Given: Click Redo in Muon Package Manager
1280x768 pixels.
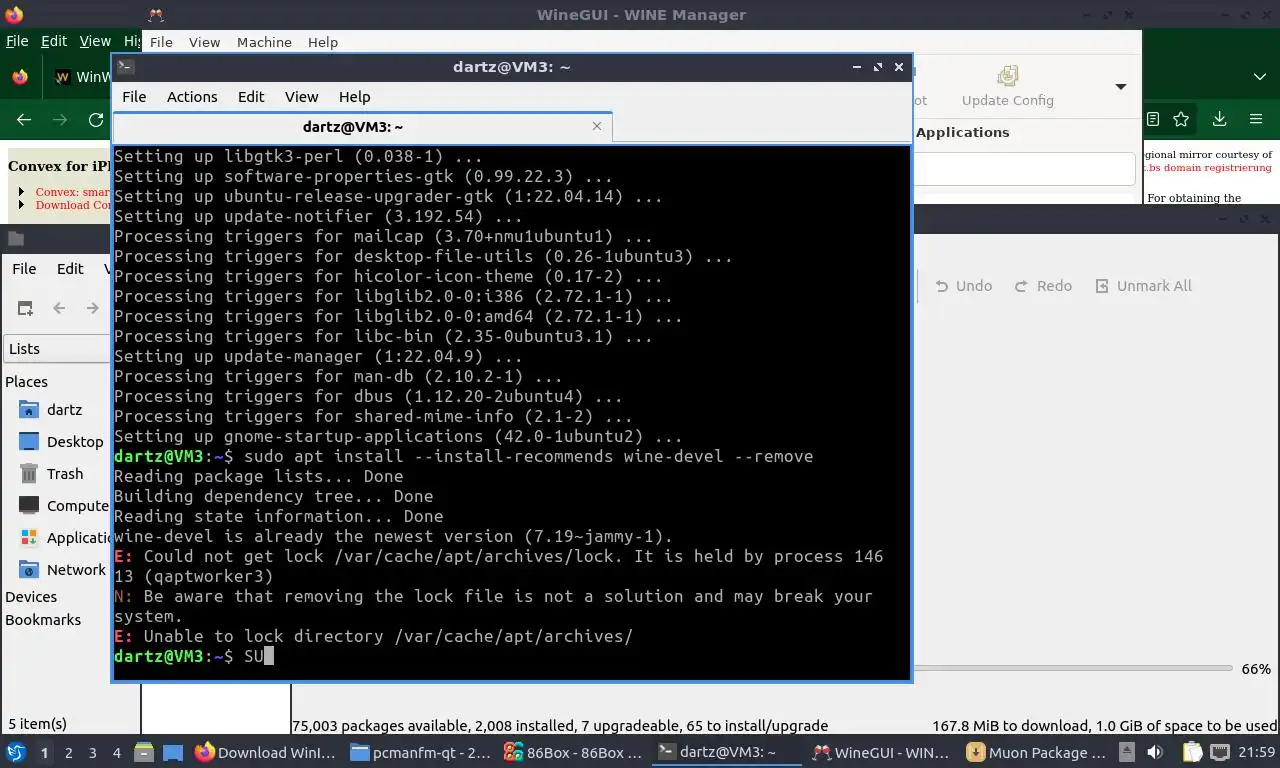Looking at the screenshot, I should 1043,286.
